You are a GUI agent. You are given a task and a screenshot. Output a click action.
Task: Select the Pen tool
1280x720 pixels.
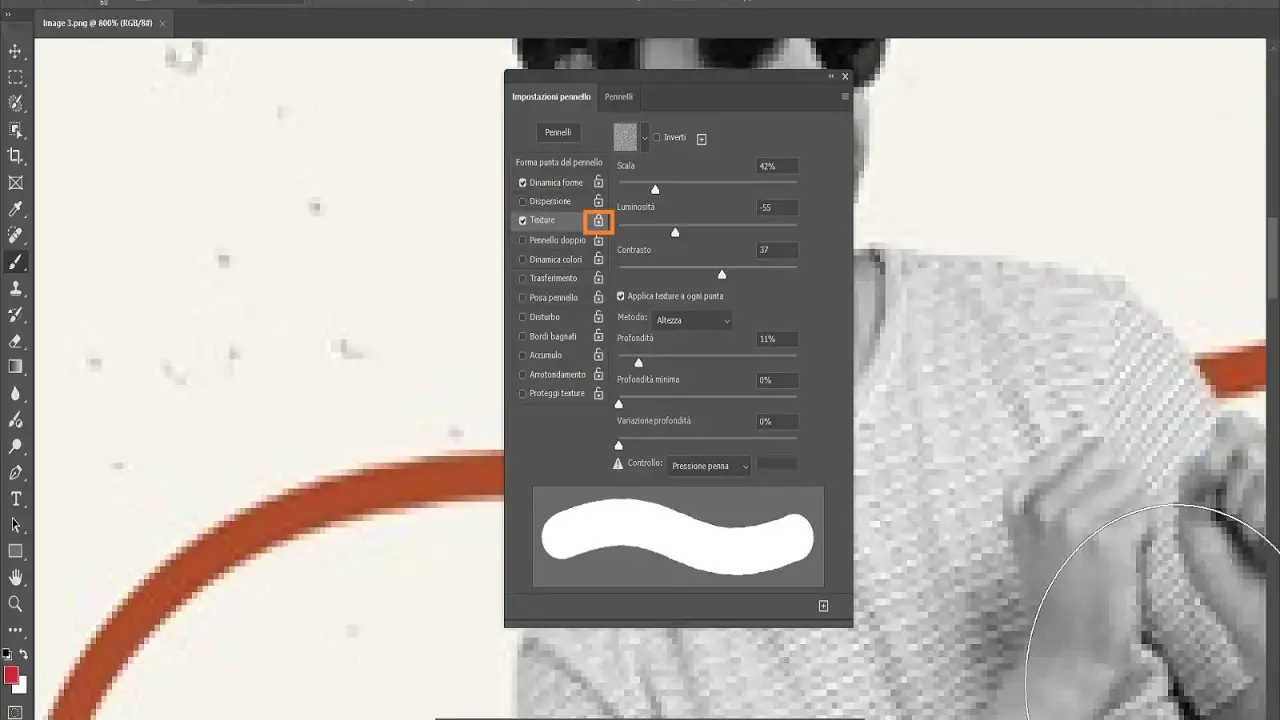click(x=15, y=472)
